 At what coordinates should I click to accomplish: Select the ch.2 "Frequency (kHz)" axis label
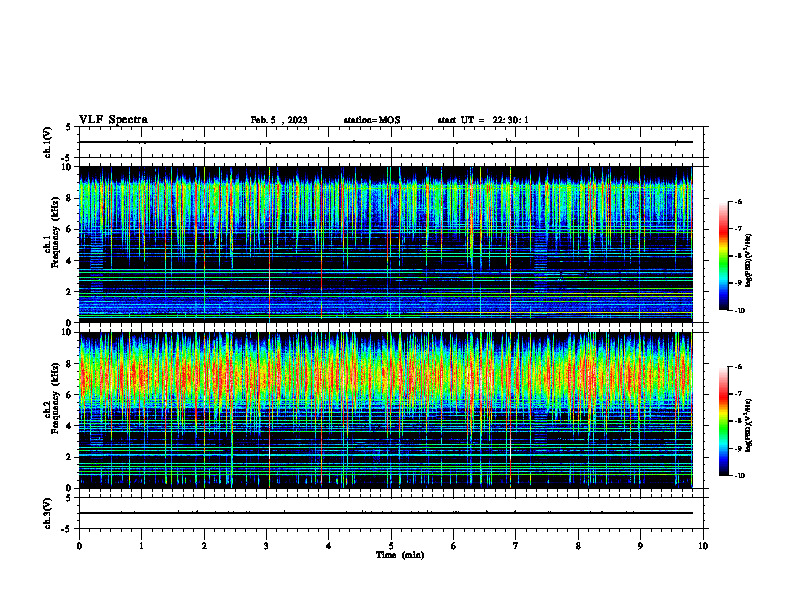tap(55, 397)
